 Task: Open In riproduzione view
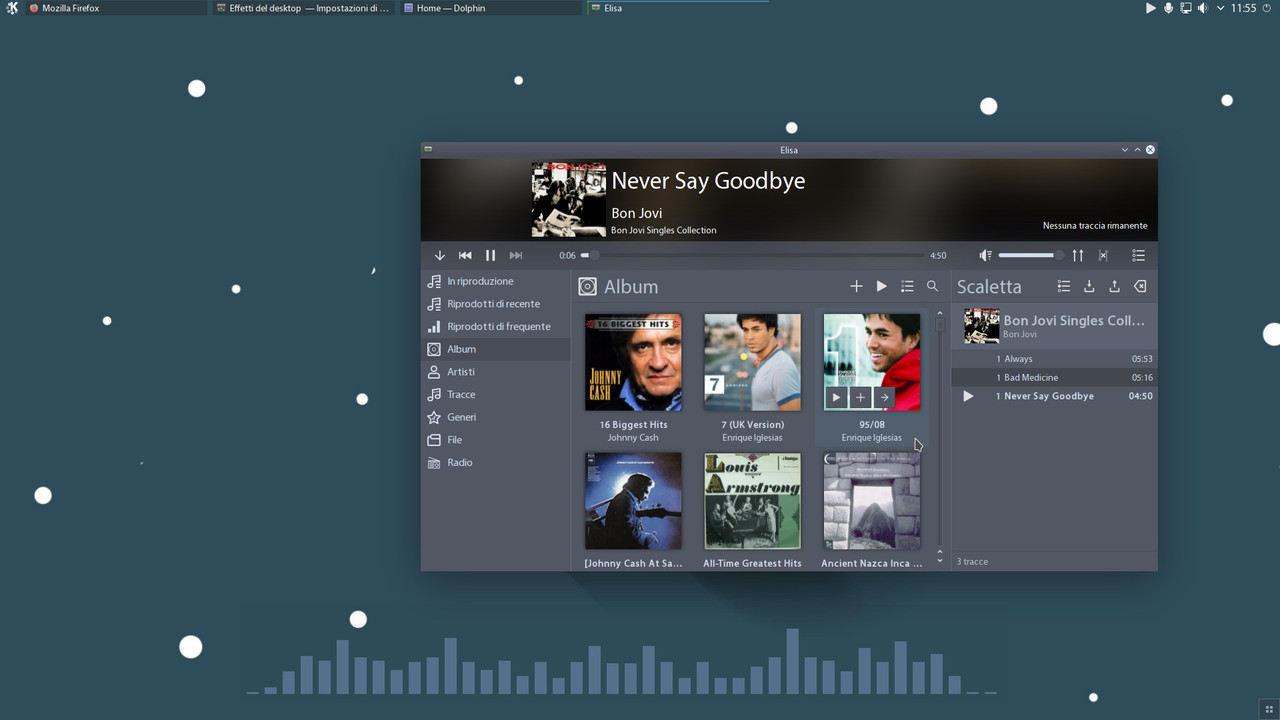(x=496, y=281)
